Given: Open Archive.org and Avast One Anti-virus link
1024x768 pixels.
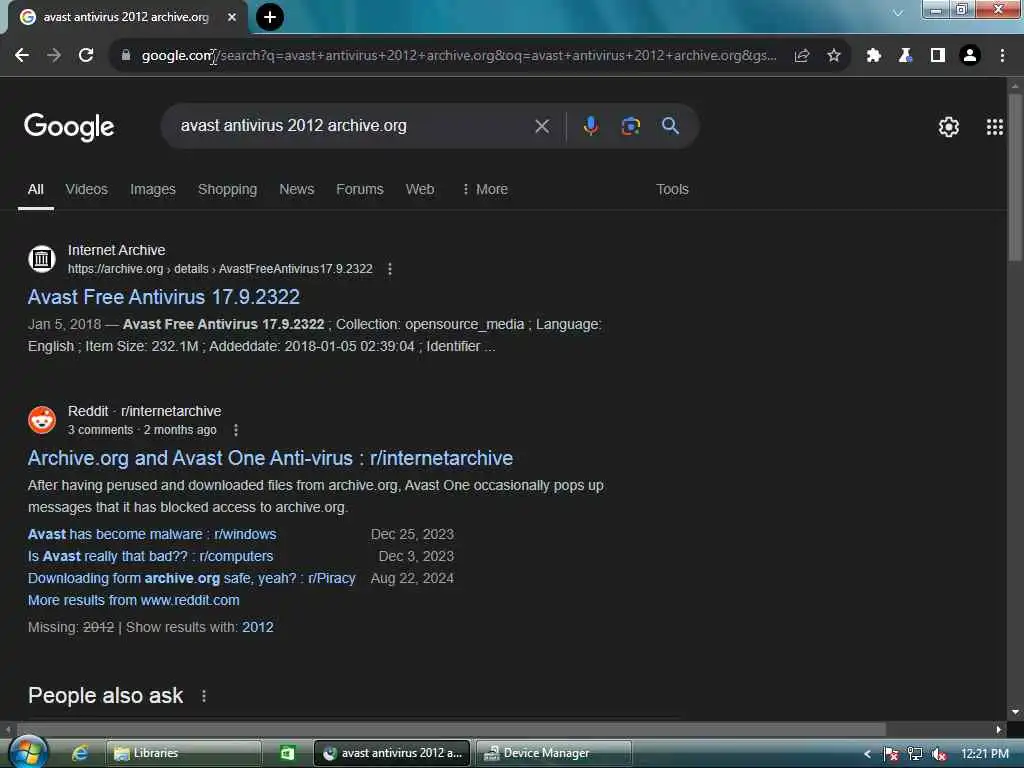Looking at the screenshot, I should (x=270, y=458).
